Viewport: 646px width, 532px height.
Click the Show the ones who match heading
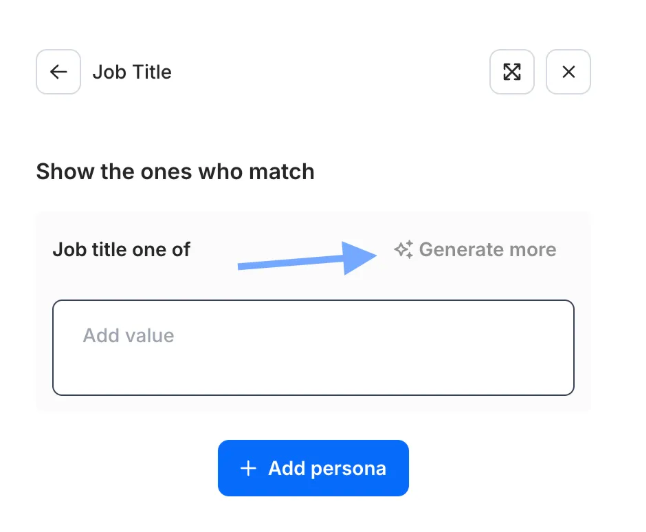tap(175, 171)
